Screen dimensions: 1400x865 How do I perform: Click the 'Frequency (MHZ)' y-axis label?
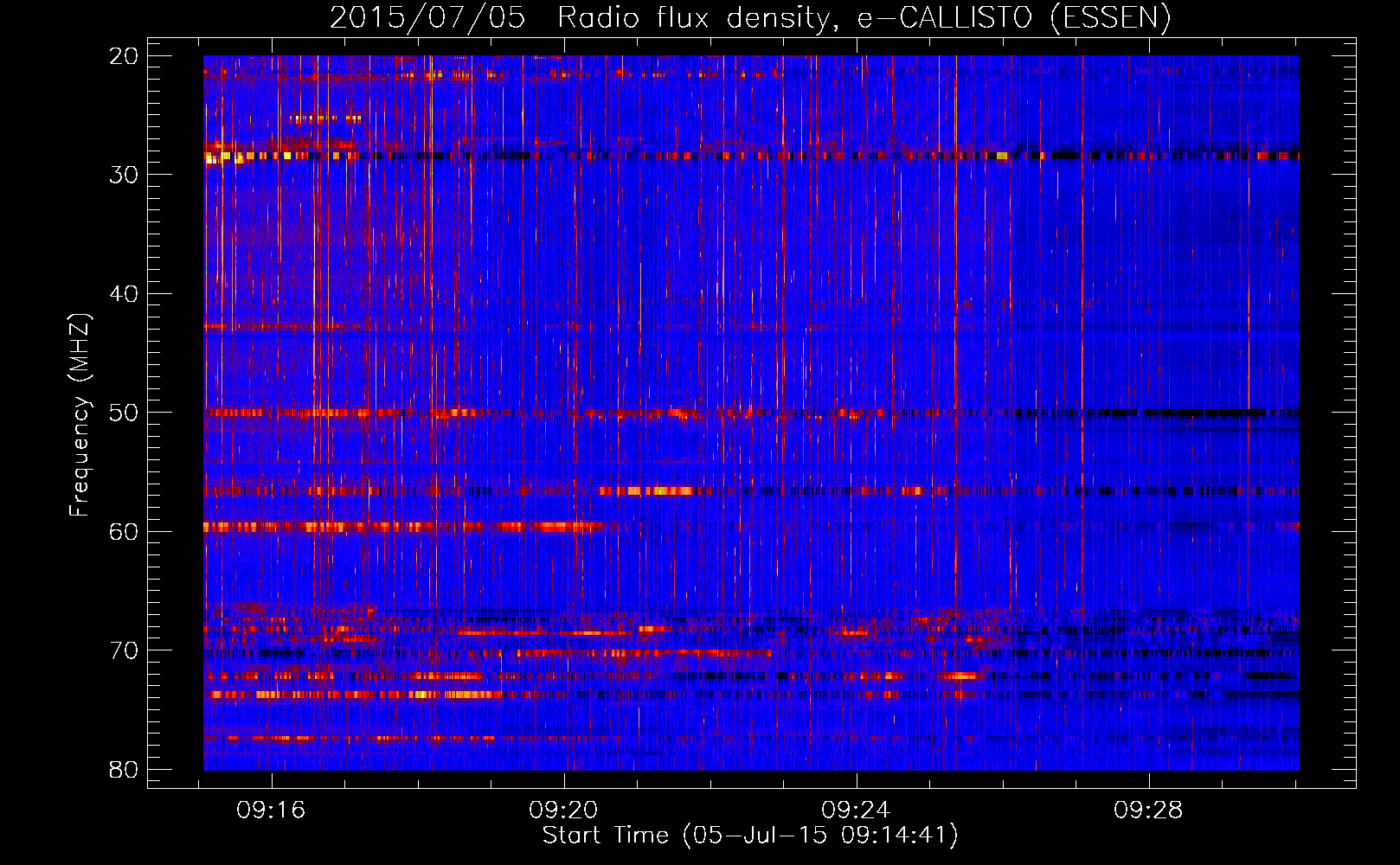click(x=80, y=414)
